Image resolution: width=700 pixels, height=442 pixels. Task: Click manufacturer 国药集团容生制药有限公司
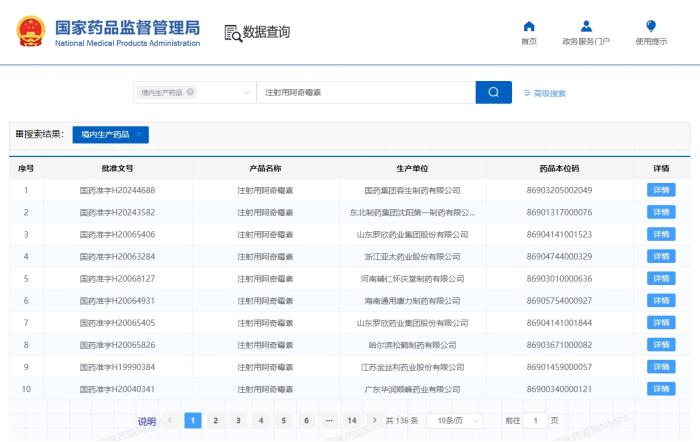412,190
